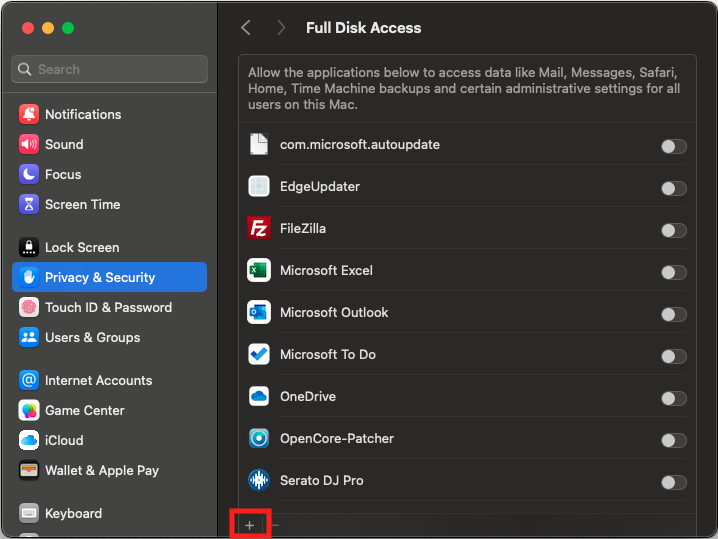Viewport: 718px width, 539px height.
Task: Click the Microsoft Excel app icon
Action: (259, 270)
